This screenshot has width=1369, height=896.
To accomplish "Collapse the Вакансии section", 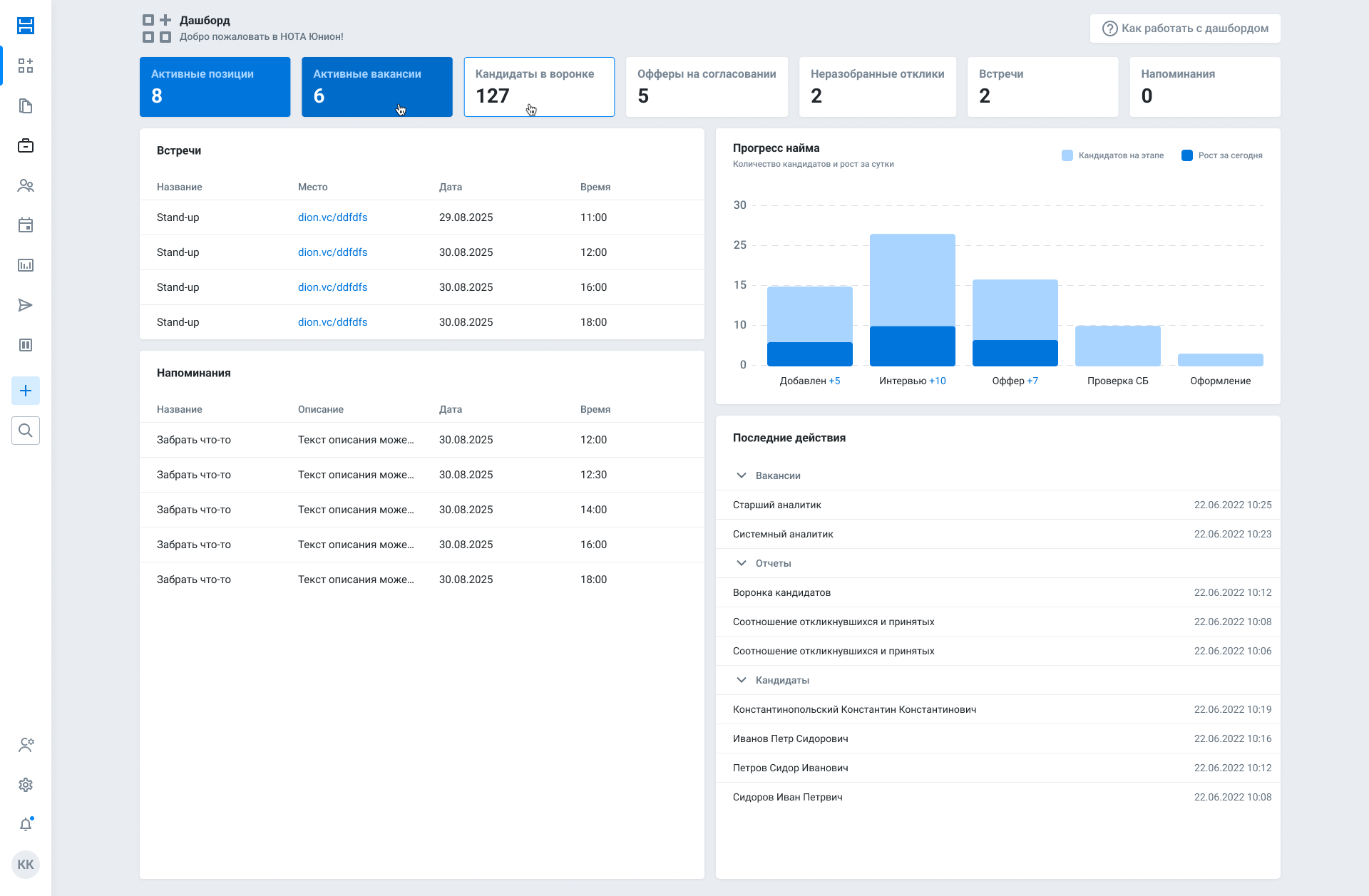I will click(742, 475).
